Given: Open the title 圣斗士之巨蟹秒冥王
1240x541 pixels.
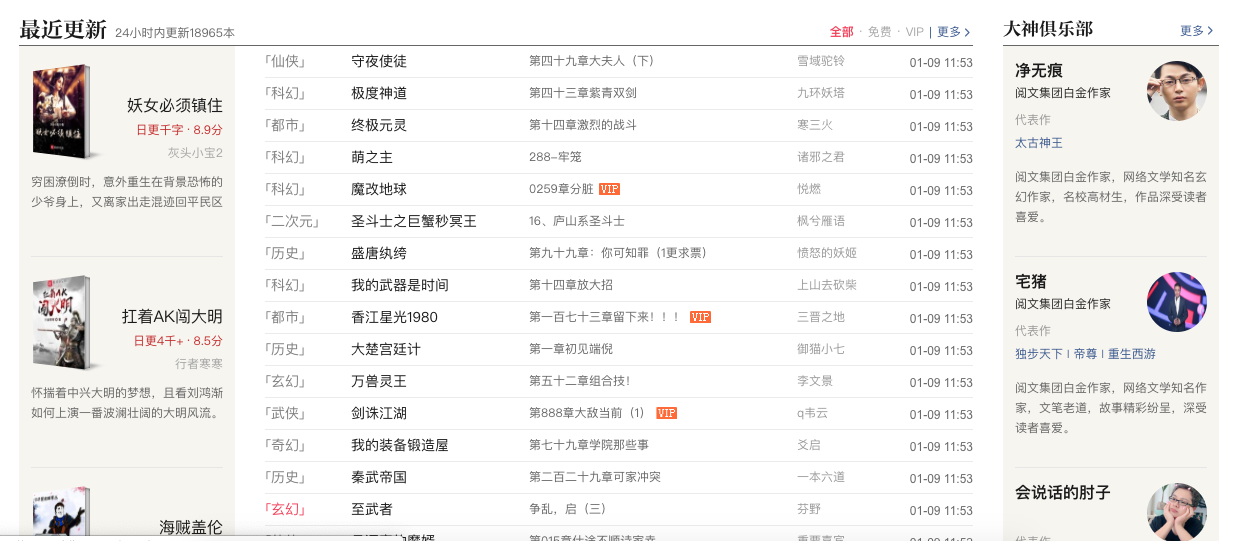Looking at the screenshot, I should [413, 221].
